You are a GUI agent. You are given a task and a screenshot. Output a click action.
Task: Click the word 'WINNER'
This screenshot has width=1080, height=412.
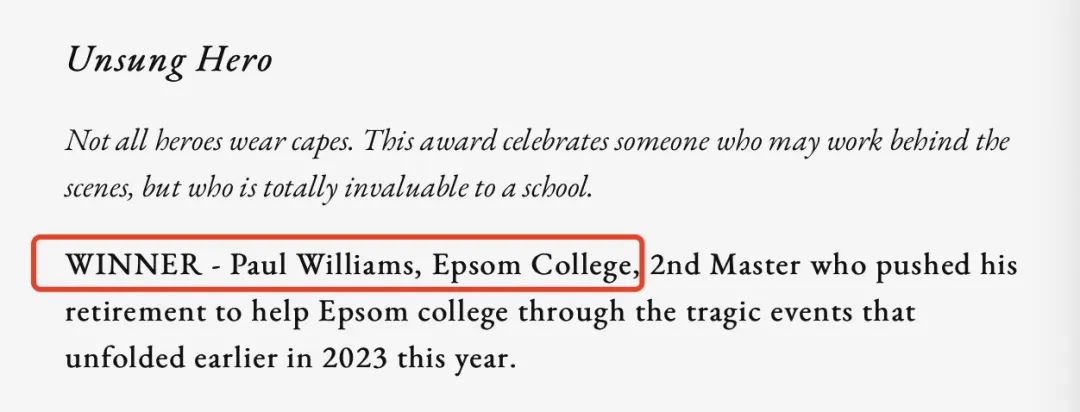tap(134, 265)
